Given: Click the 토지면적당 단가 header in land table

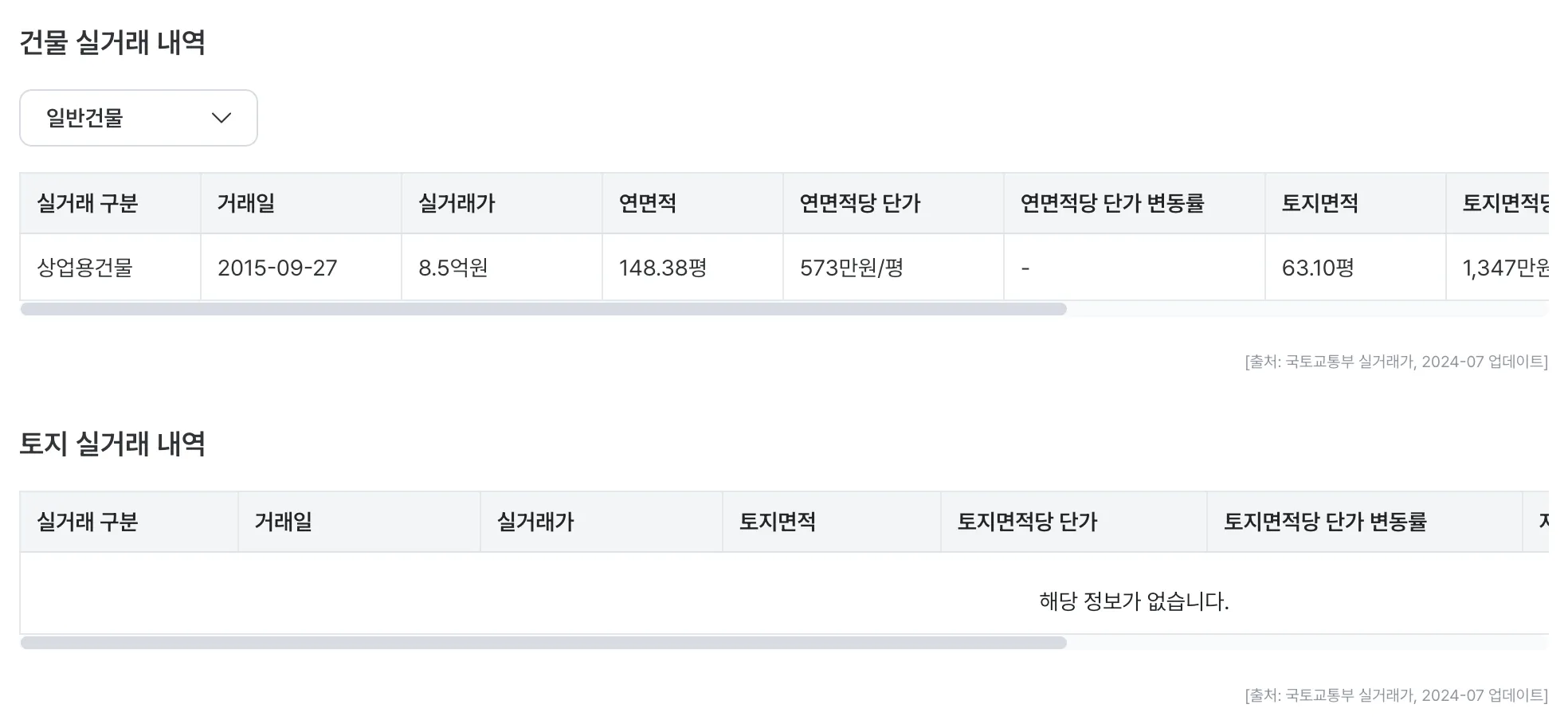Looking at the screenshot, I should pyautogui.click(x=1027, y=522).
